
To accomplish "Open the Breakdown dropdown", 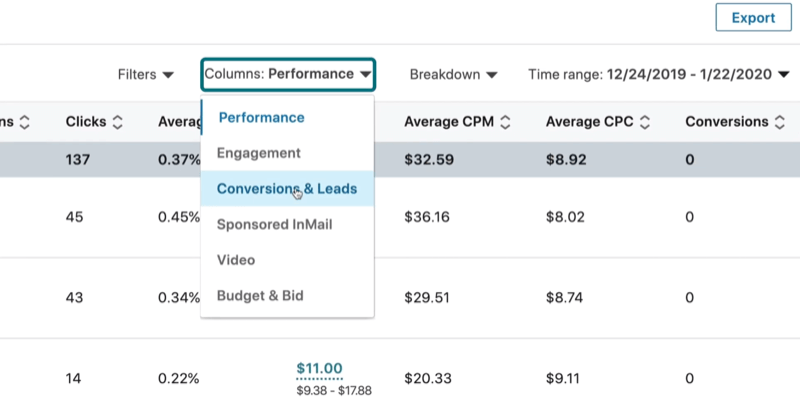I will (x=453, y=74).
